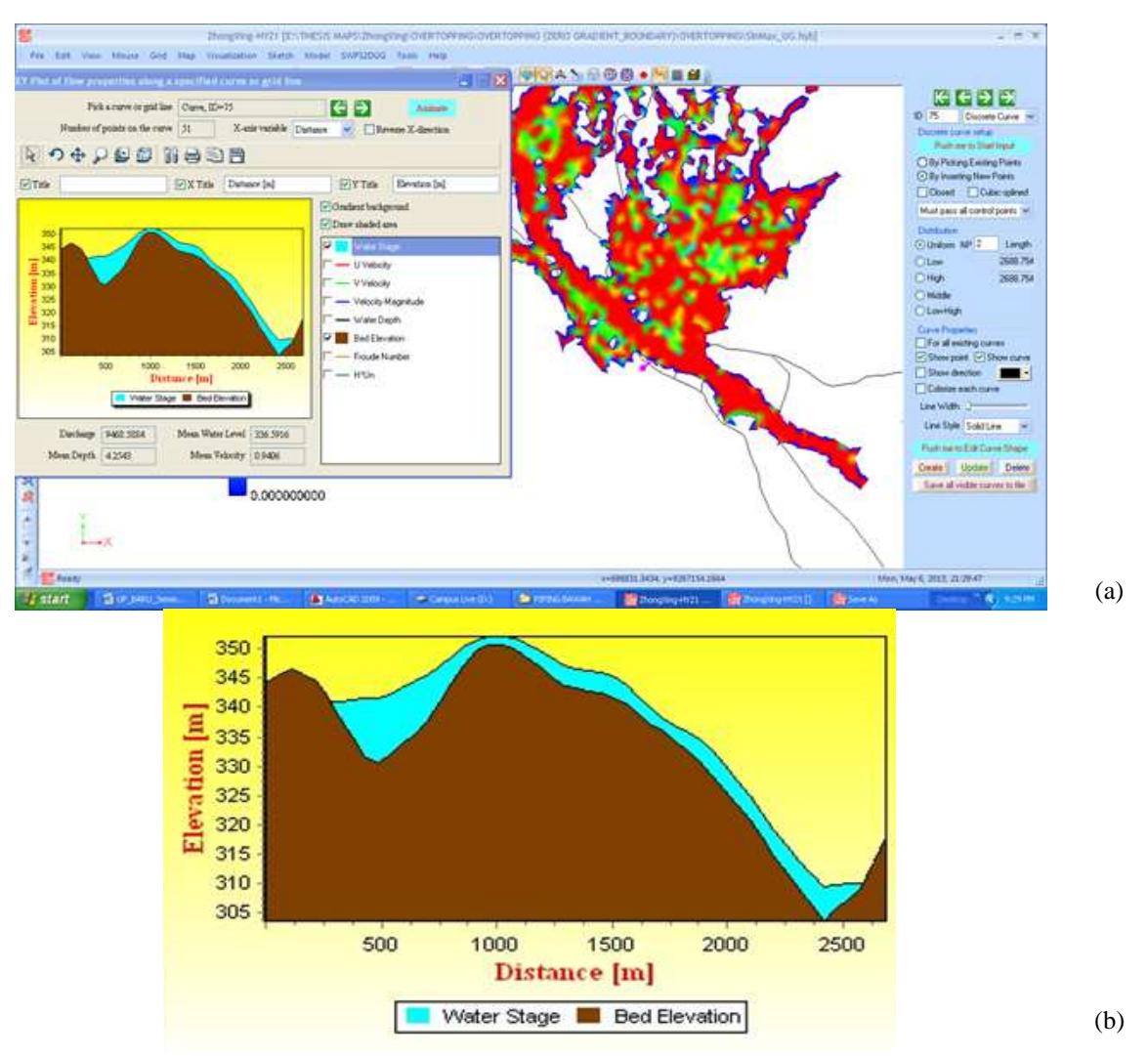The width and height of the screenshot is (1148, 1056).
Task: Select the High distribution radio
Action: pyautogui.click(x=921, y=278)
